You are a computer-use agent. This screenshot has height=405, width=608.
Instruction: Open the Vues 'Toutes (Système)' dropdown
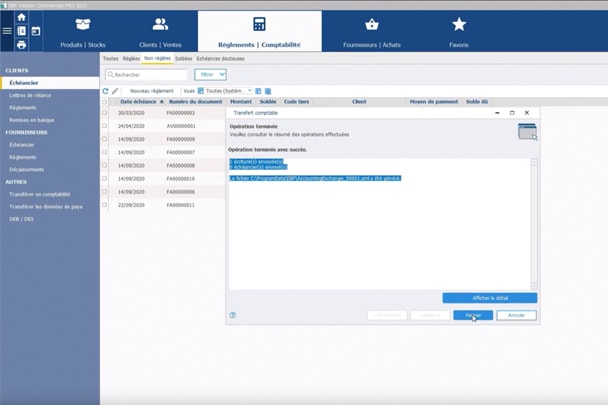(225, 91)
